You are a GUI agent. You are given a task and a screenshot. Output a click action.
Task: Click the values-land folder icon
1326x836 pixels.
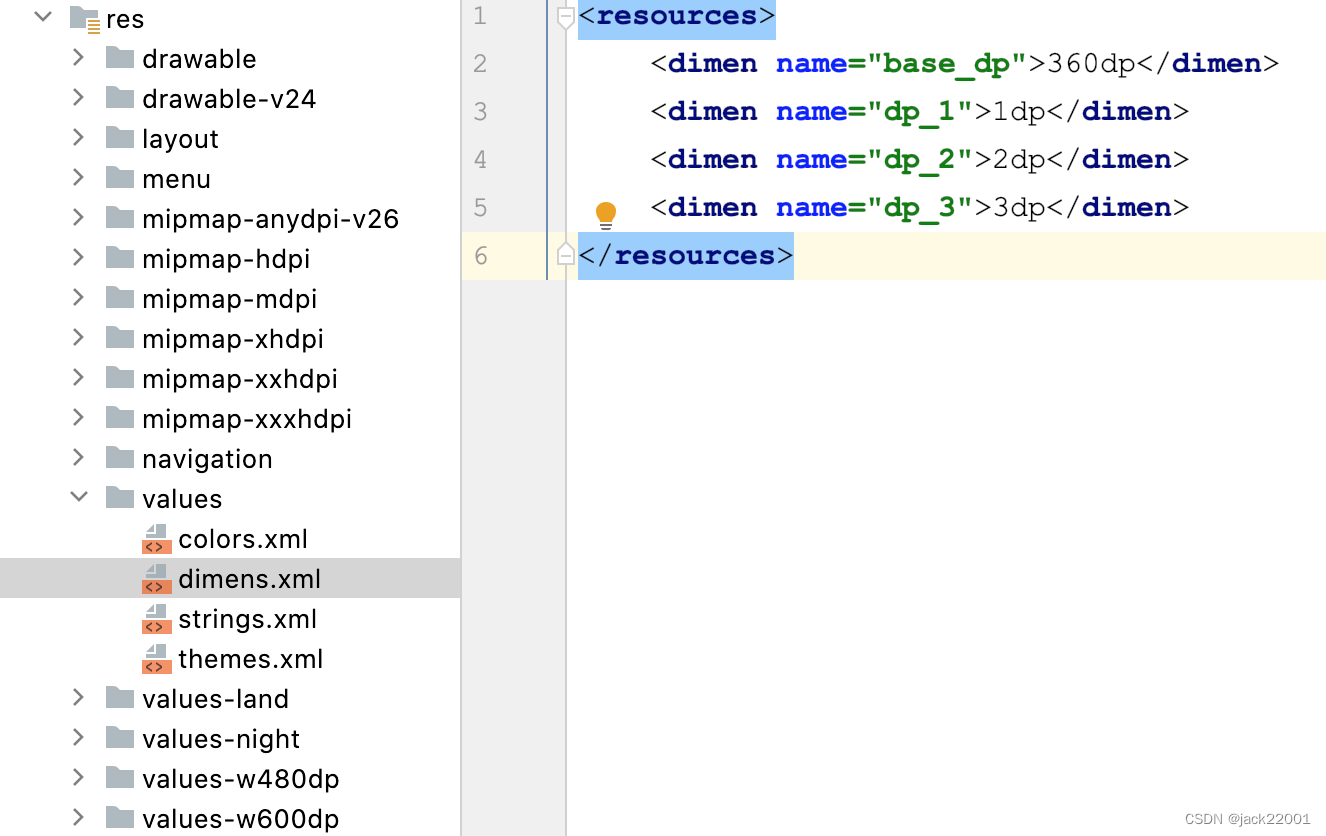click(120, 698)
